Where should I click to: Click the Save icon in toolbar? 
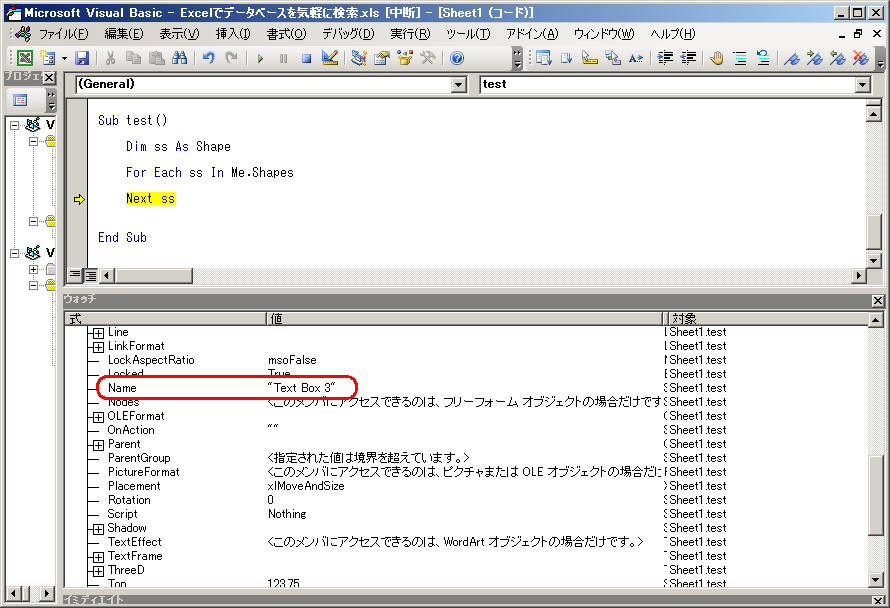[82, 59]
